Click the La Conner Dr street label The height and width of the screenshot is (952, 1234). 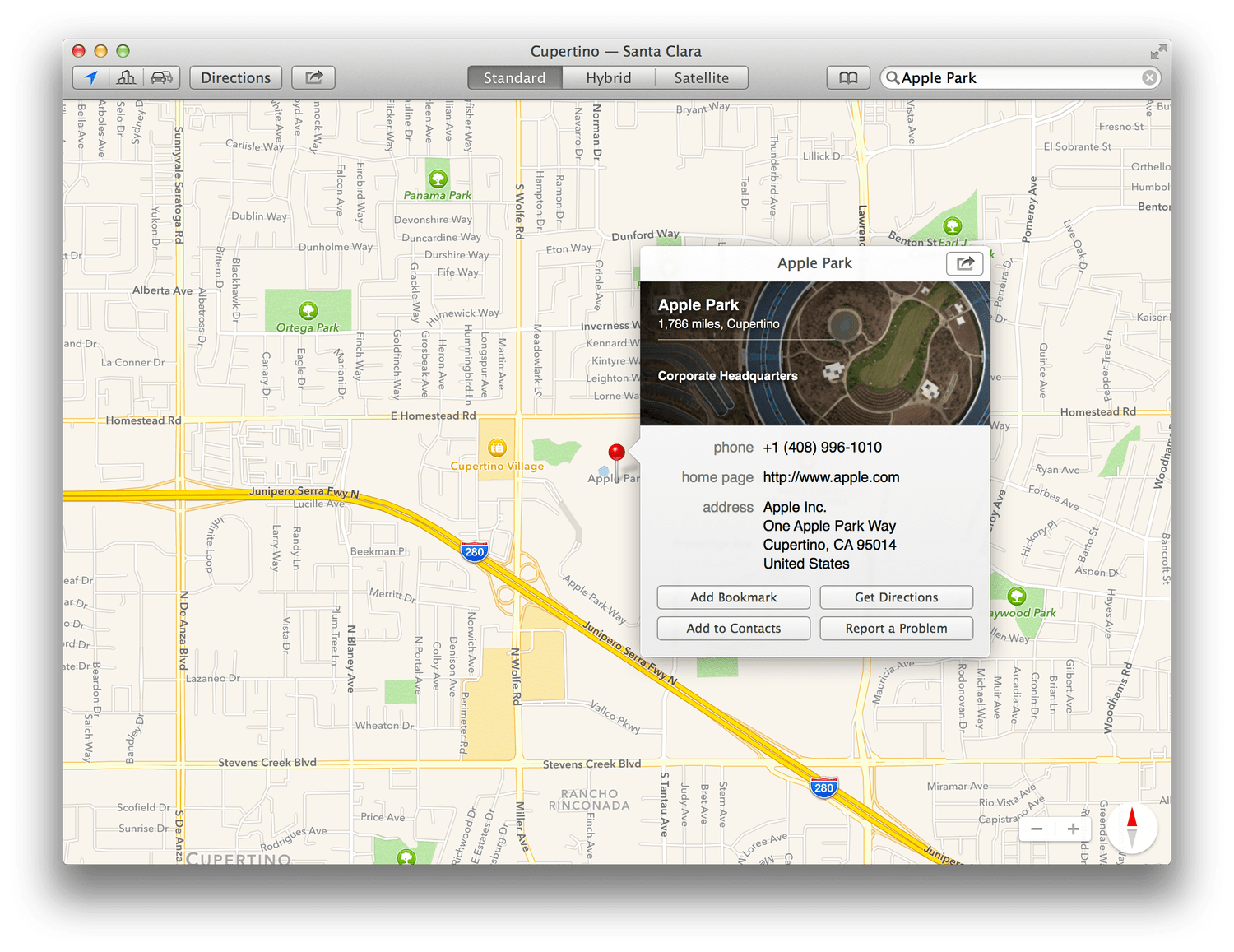point(132,362)
